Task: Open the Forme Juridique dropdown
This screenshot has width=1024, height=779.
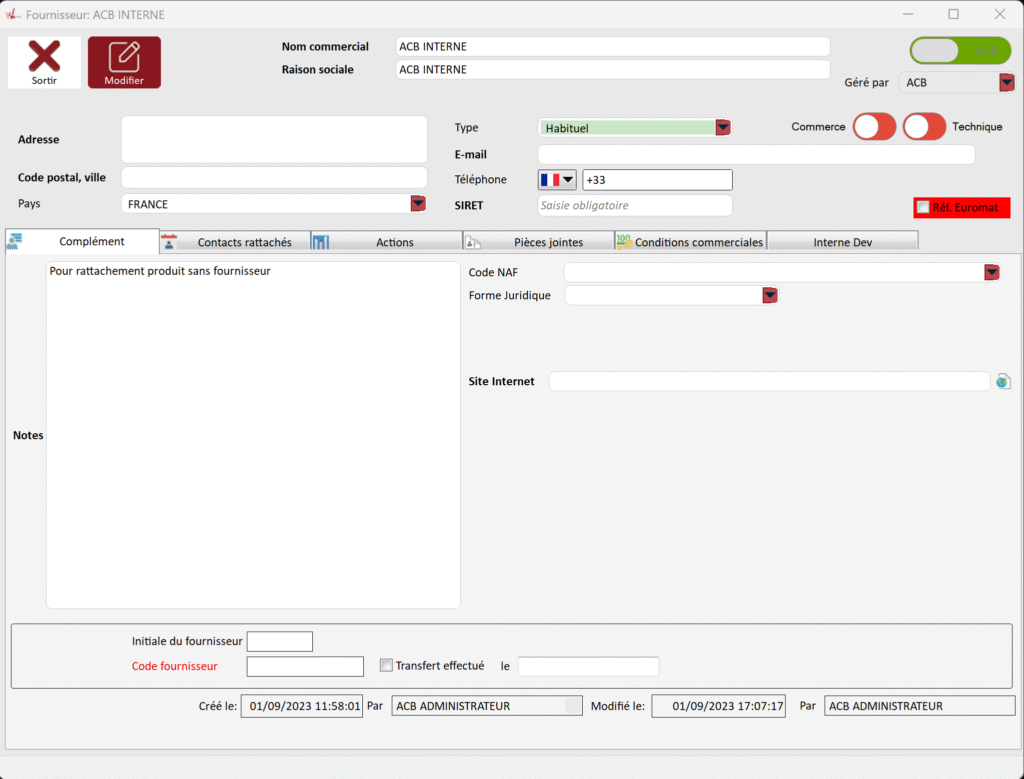Action: pyautogui.click(x=770, y=295)
